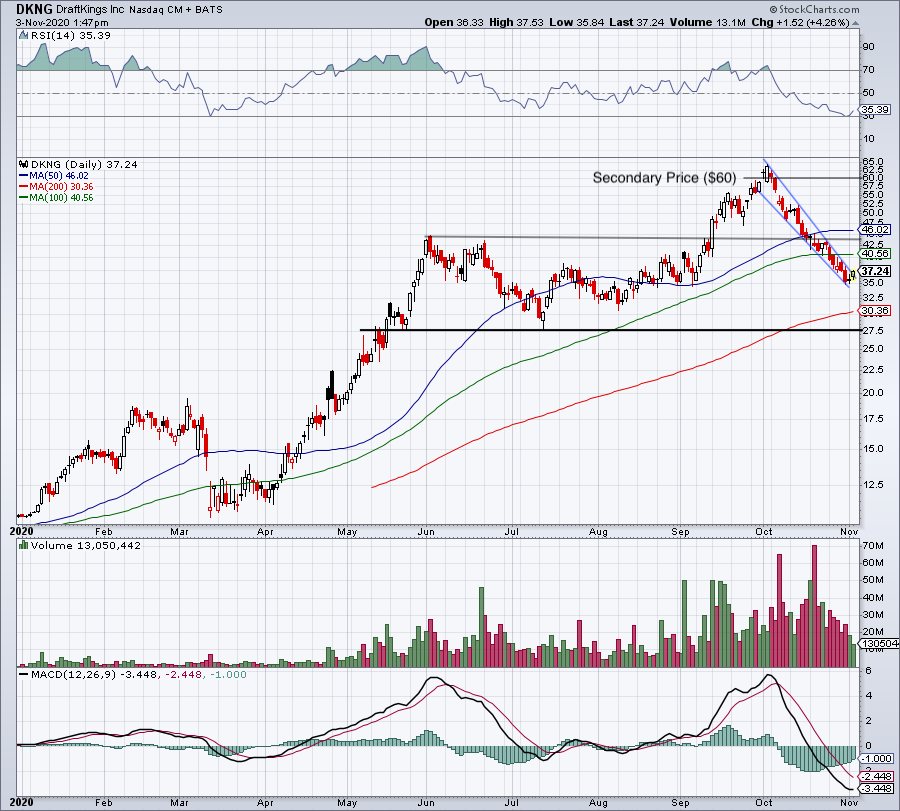Viewport: 900px width, 811px height.
Task: Click the DKNG ticker symbol in the header
Action: [34, 9]
